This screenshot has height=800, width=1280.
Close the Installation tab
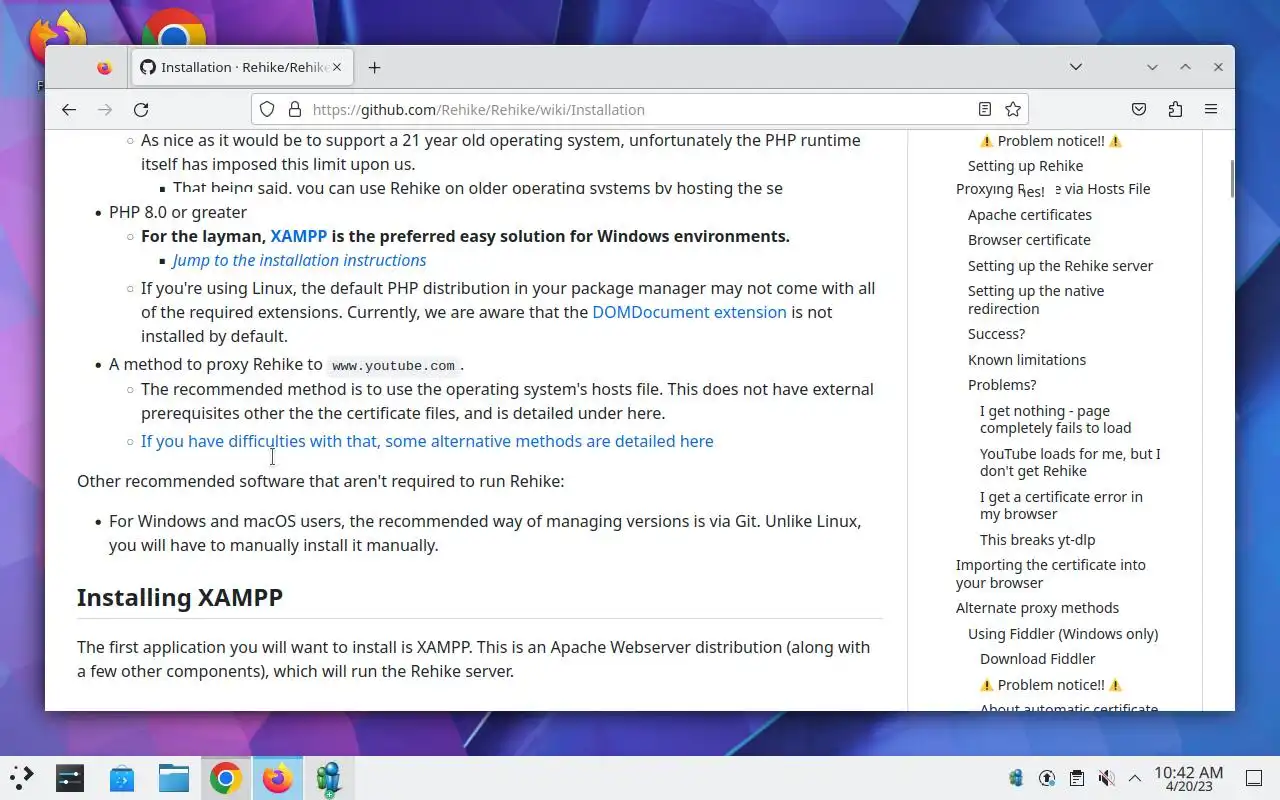(337, 67)
